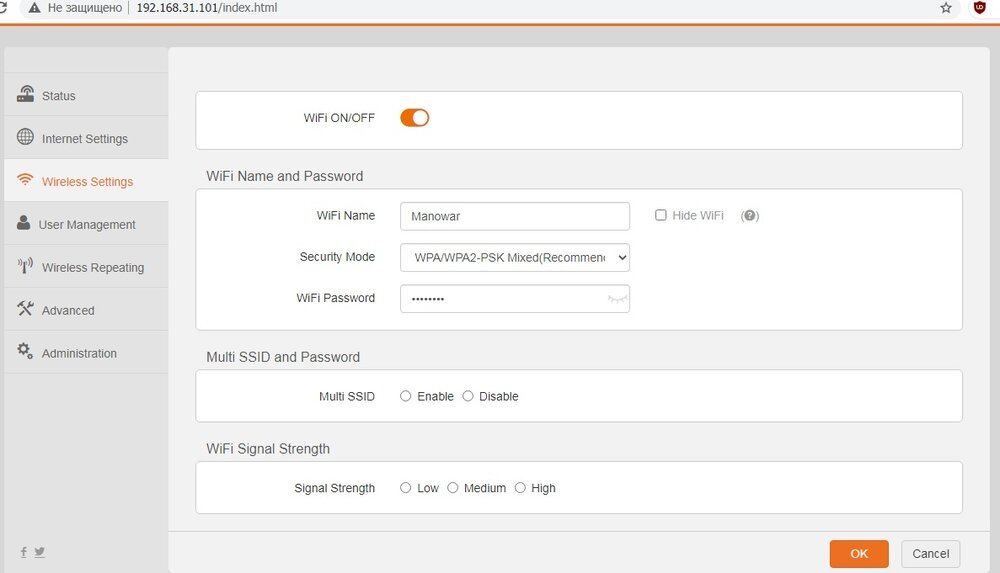
Task: Click the Advanced tools icon
Action: (x=25, y=310)
